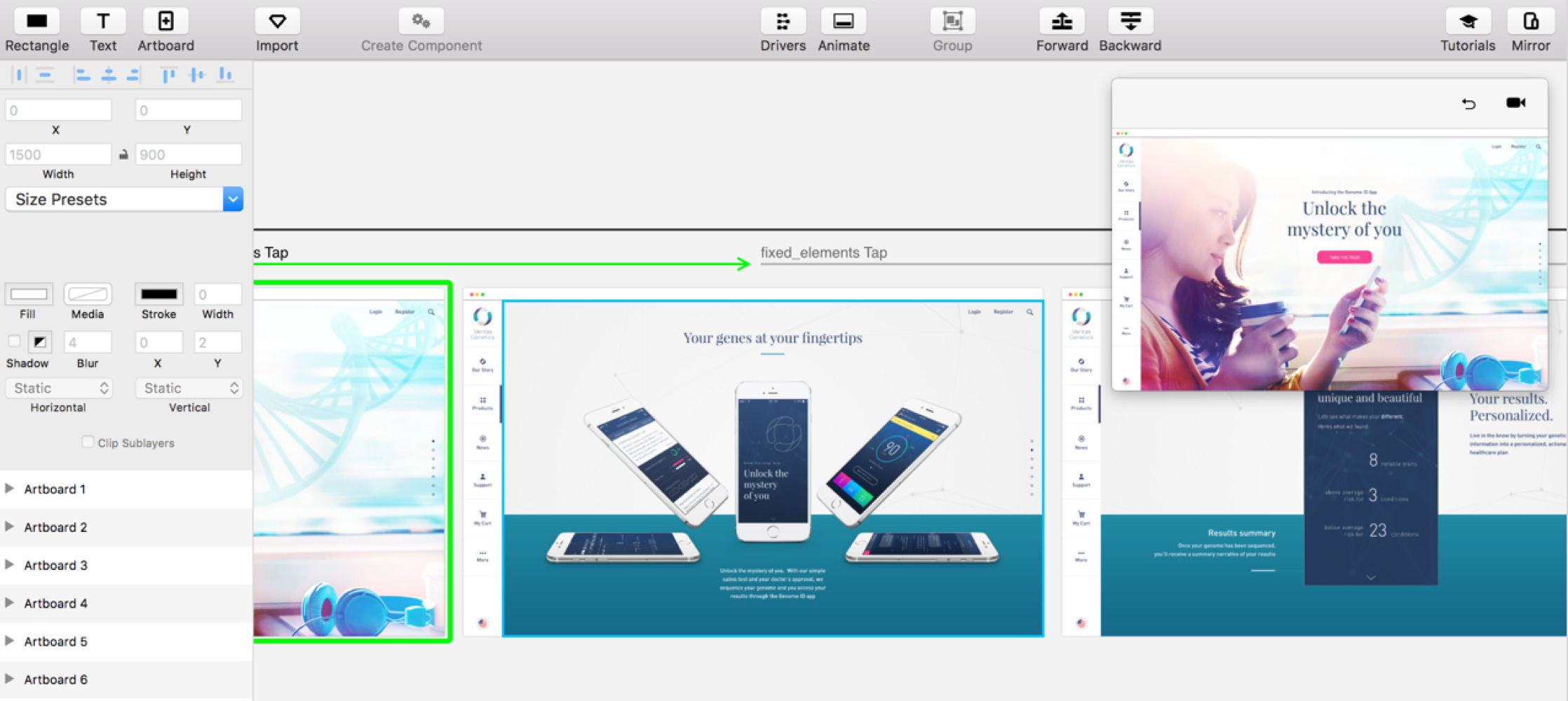Enable the Shadow checkbox
Image resolution: width=1568 pixels, height=701 pixels.
14,341
